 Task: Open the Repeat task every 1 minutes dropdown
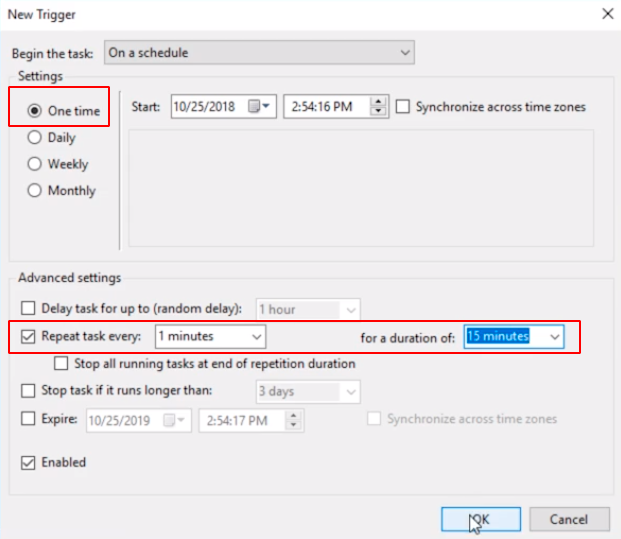click(210, 337)
